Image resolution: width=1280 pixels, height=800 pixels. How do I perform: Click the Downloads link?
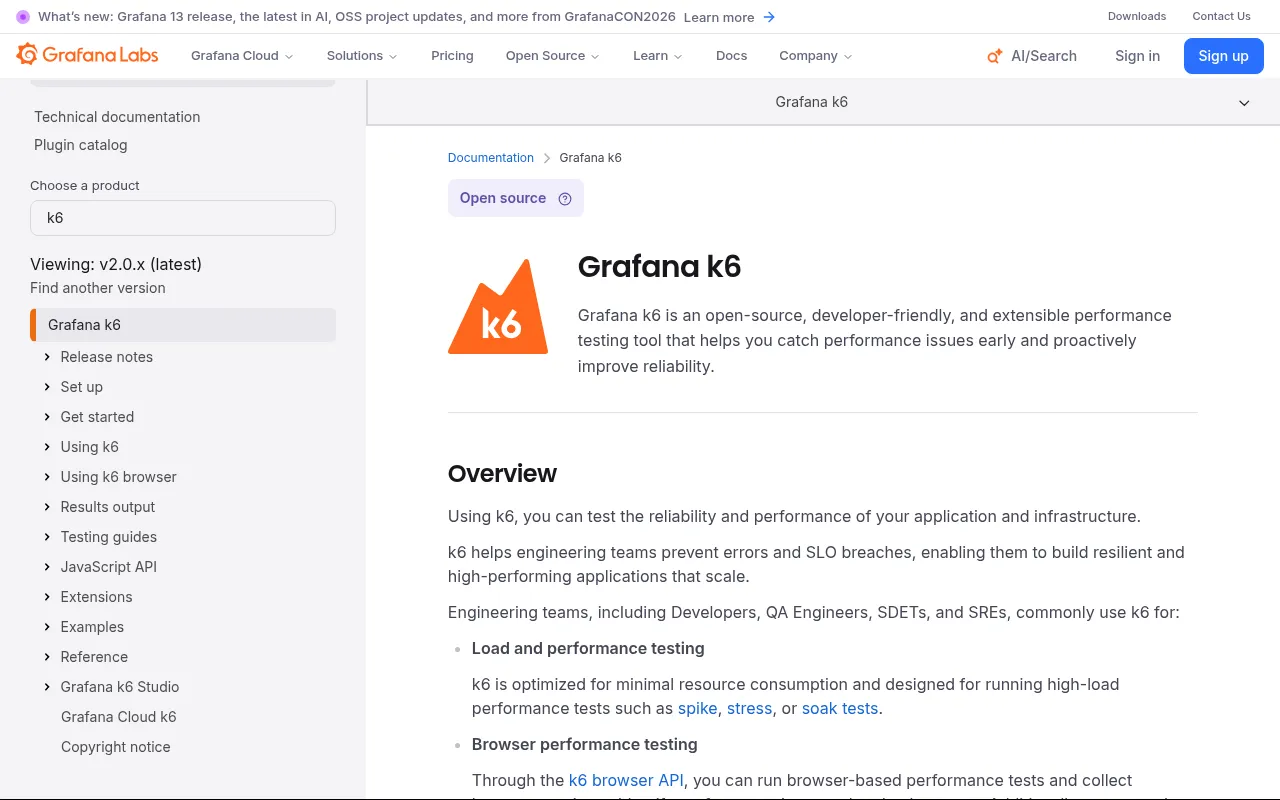pyautogui.click(x=1137, y=16)
